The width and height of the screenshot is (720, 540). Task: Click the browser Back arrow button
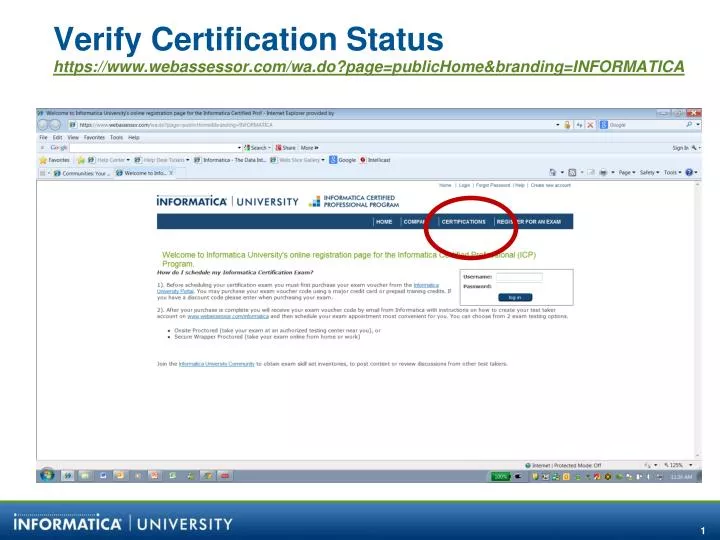[x=43, y=124]
